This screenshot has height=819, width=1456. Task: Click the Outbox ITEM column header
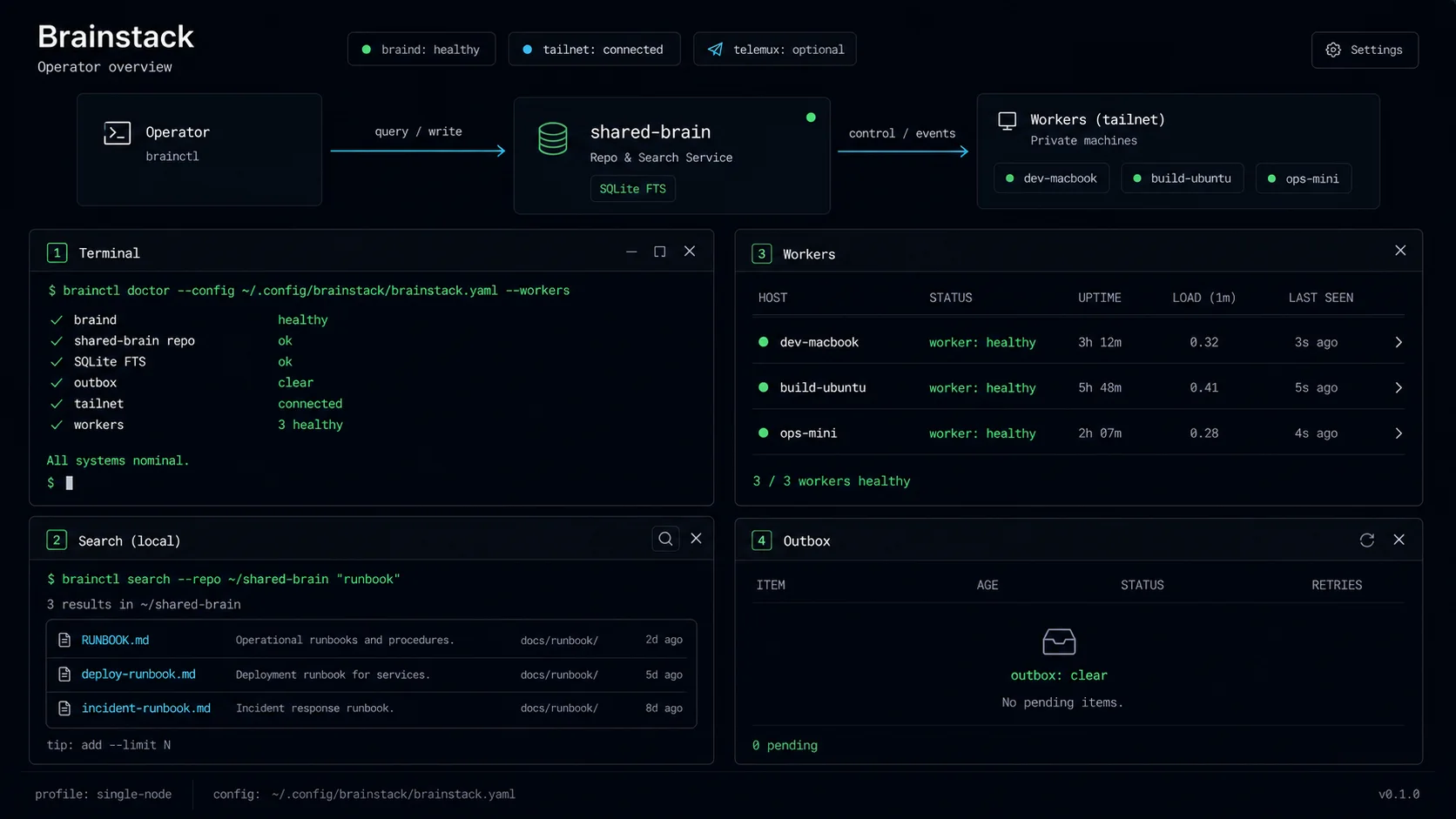(771, 585)
